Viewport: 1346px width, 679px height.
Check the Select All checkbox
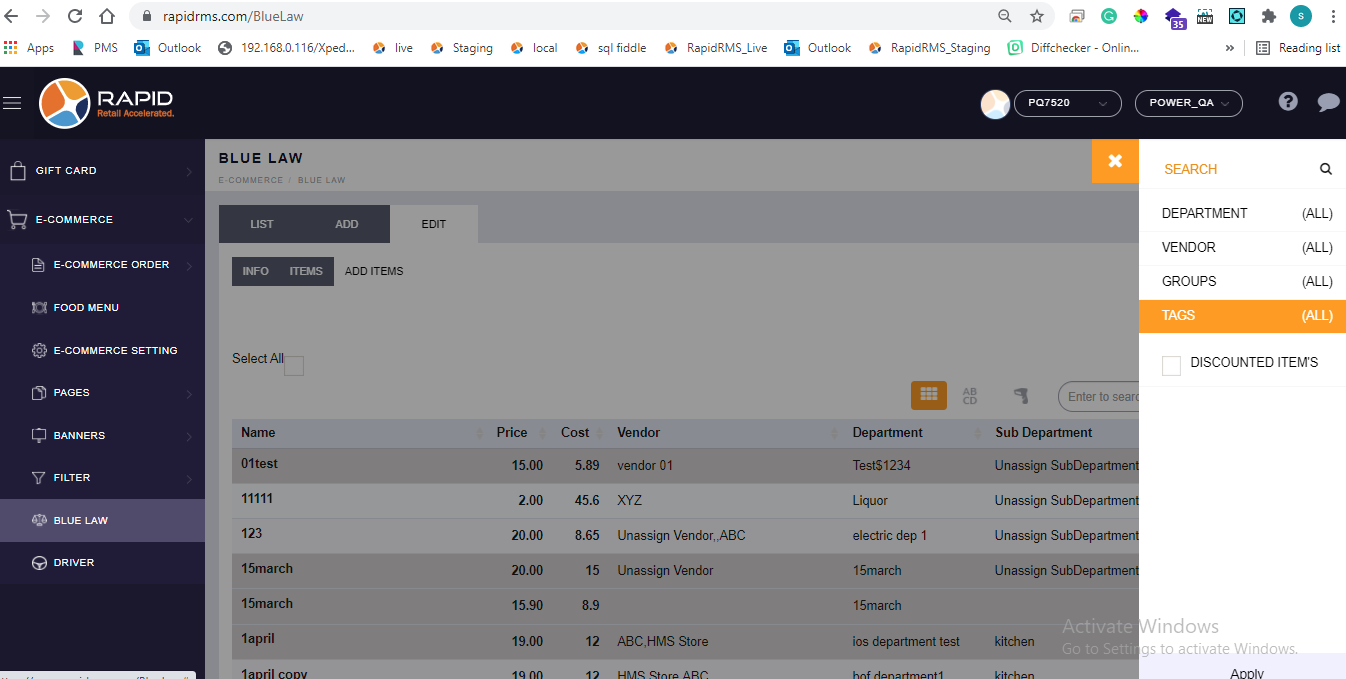click(x=294, y=366)
